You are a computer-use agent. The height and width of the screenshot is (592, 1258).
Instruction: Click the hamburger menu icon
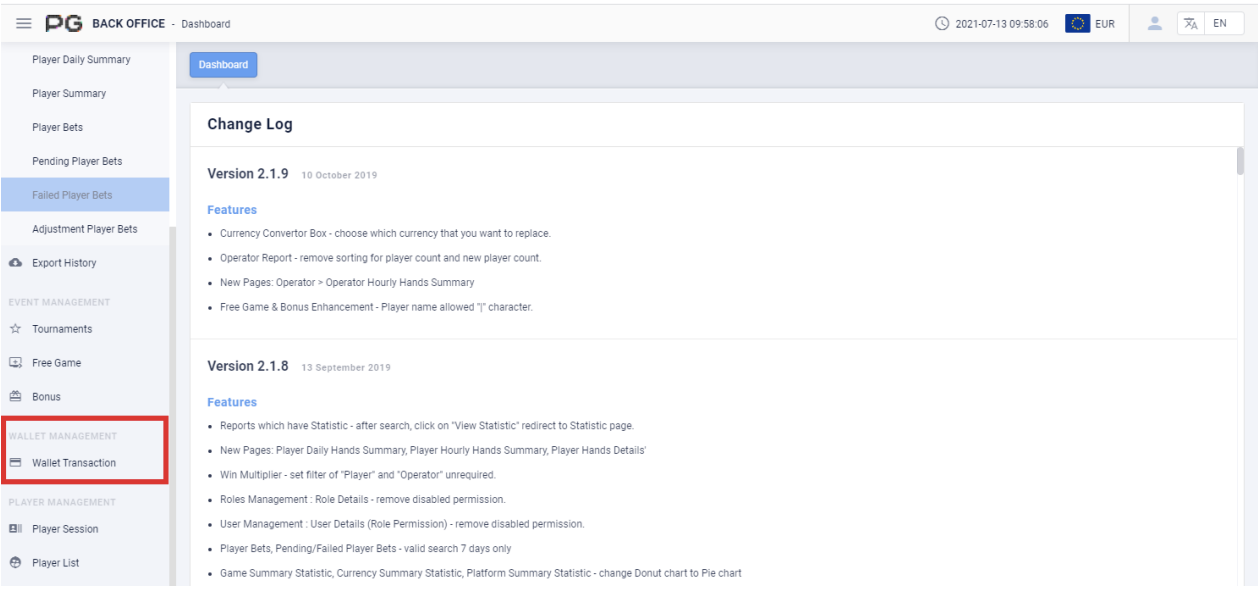24,23
